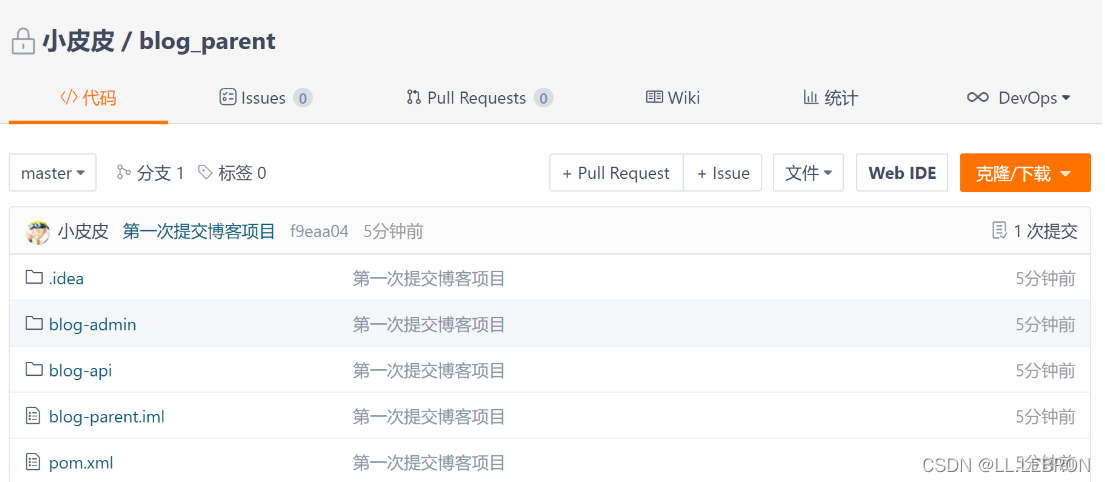The height and width of the screenshot is (482, 1105).
Task: Click the 5分钟前 time beside commit hash
Action: [x=393, y=231]
